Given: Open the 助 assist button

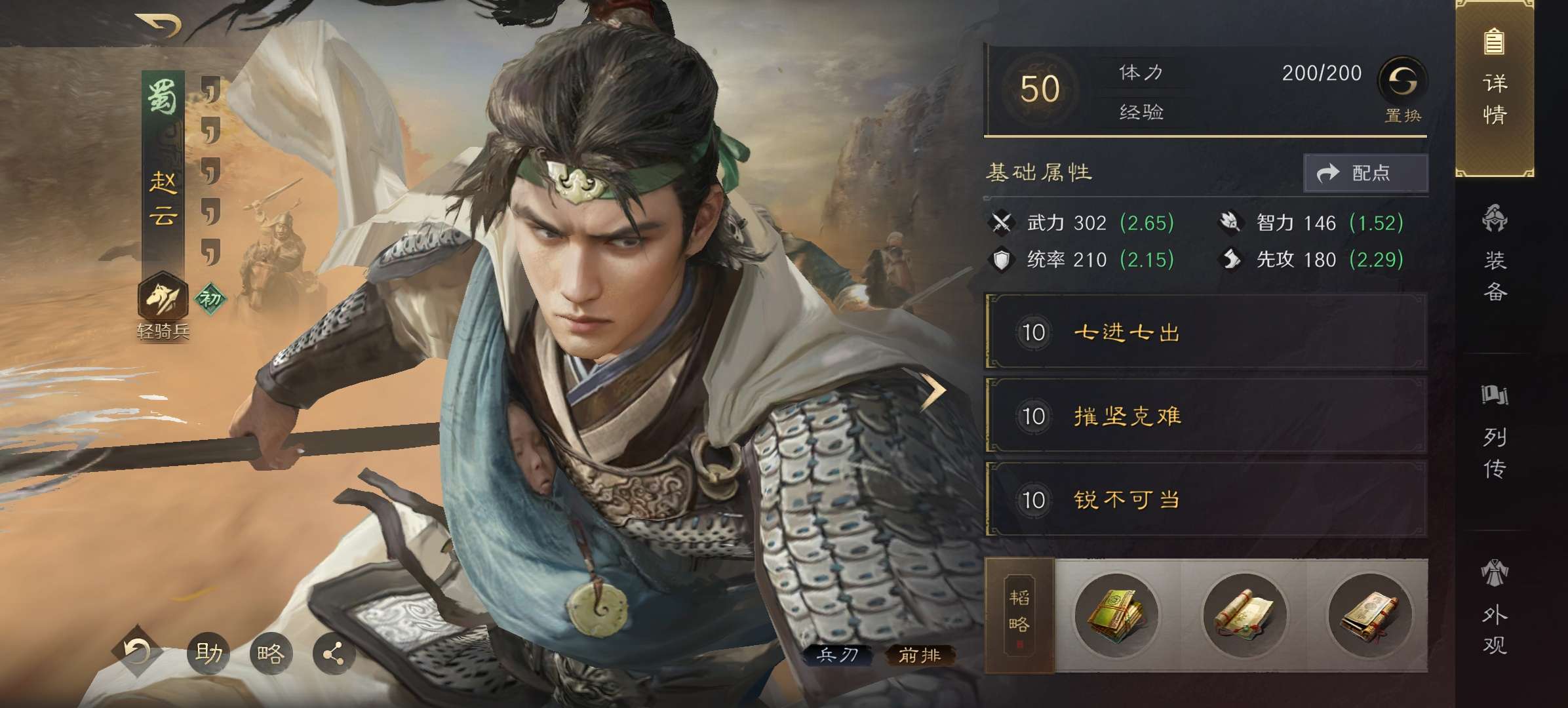Looking at the screenshot, I should [208, 654].
